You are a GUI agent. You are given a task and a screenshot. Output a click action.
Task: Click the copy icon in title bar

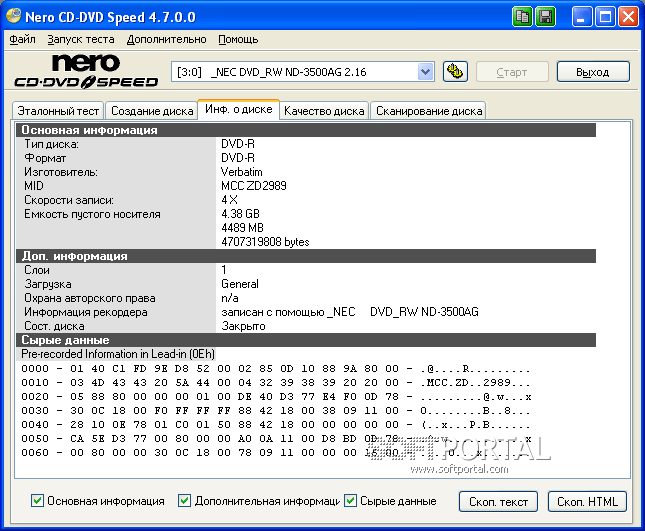tap(522, 17)
